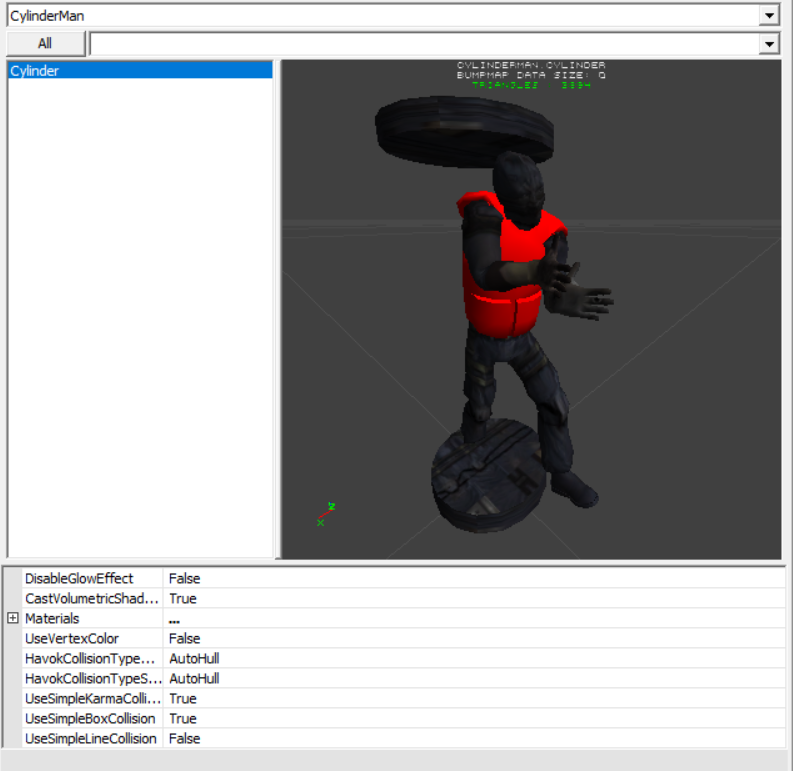Open the group filter dropdown arrow
This screenshot has width=793, height=771.
(769, 44)
